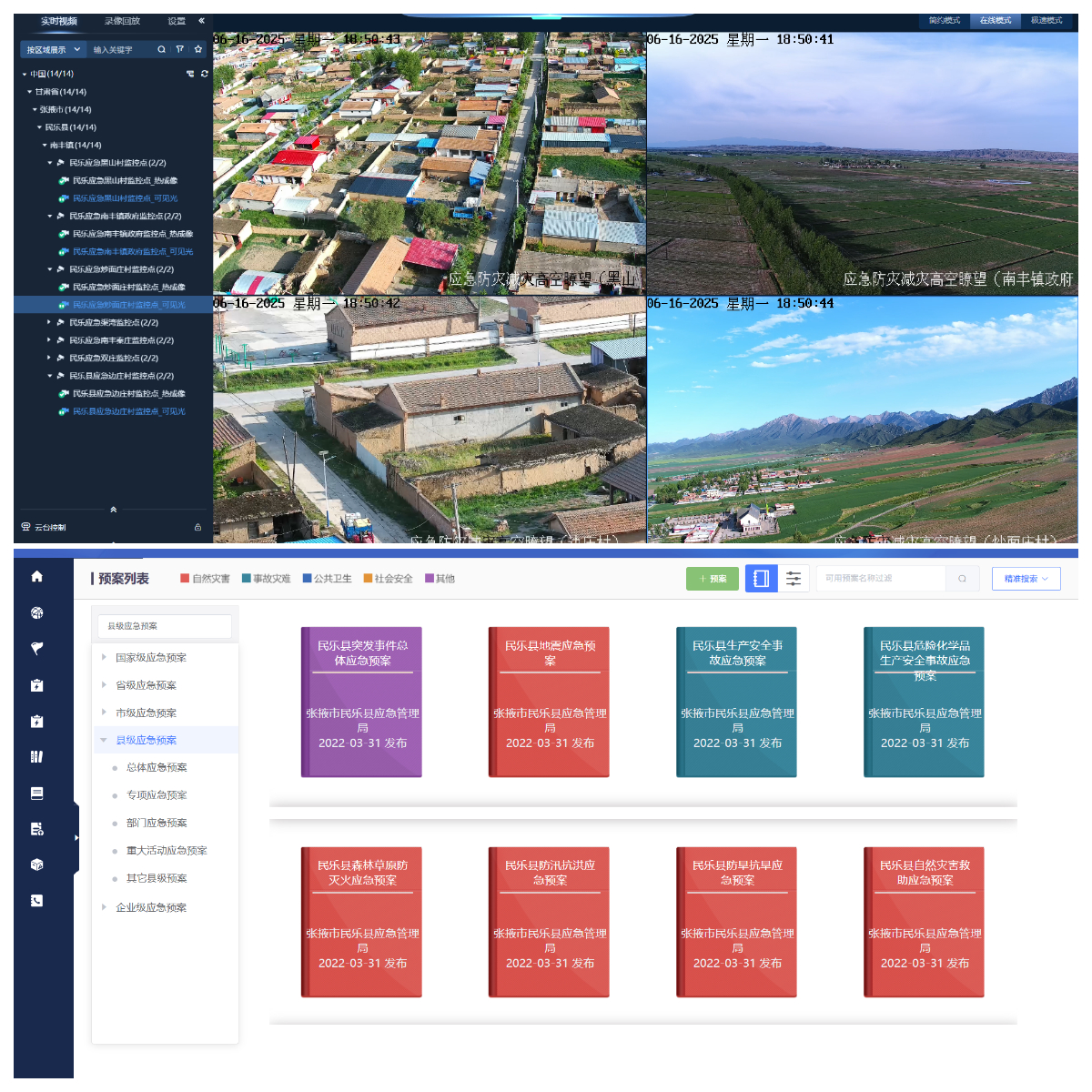The width and height of the screenshot is (1092, 1092).
Task: Click the magnifier icon in the plan filter box
Action: coord(962,579)
